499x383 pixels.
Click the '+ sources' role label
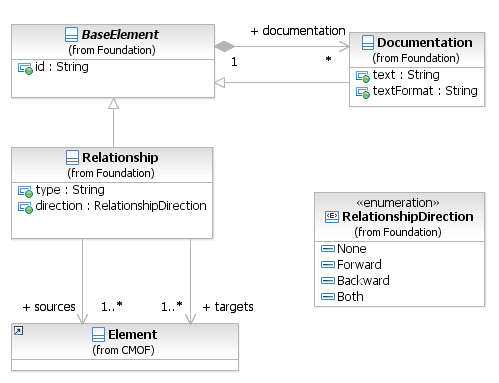(x=49, y=307)
